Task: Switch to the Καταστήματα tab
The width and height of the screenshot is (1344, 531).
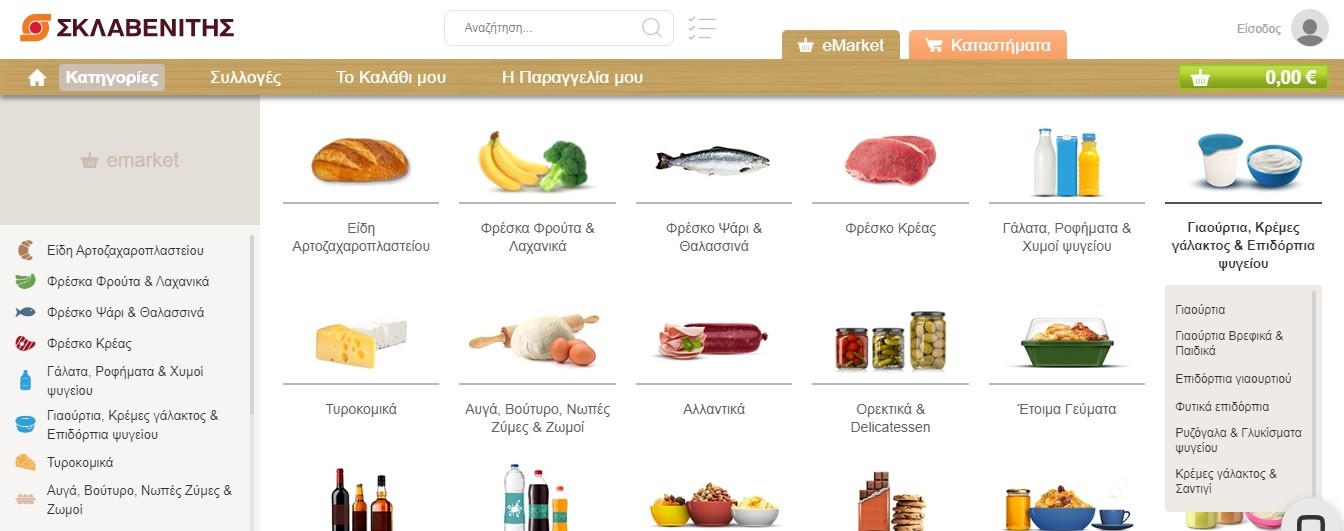Action: click(x=987, y=45)
